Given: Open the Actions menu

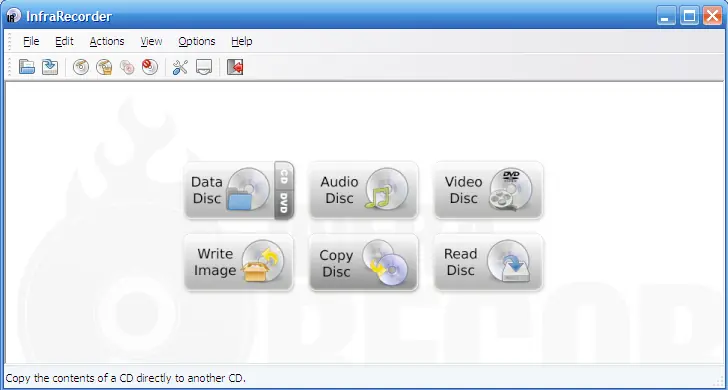Looking at the screenshot, I should pyautogui.click(x=107, y=41).
